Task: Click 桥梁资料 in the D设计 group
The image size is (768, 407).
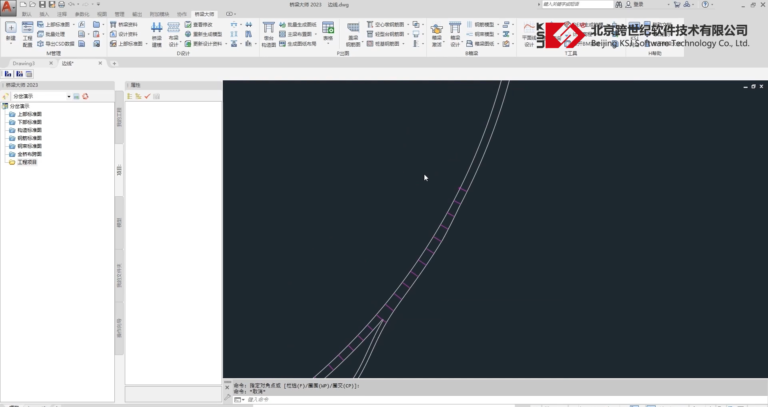Action: pos(124,24)
